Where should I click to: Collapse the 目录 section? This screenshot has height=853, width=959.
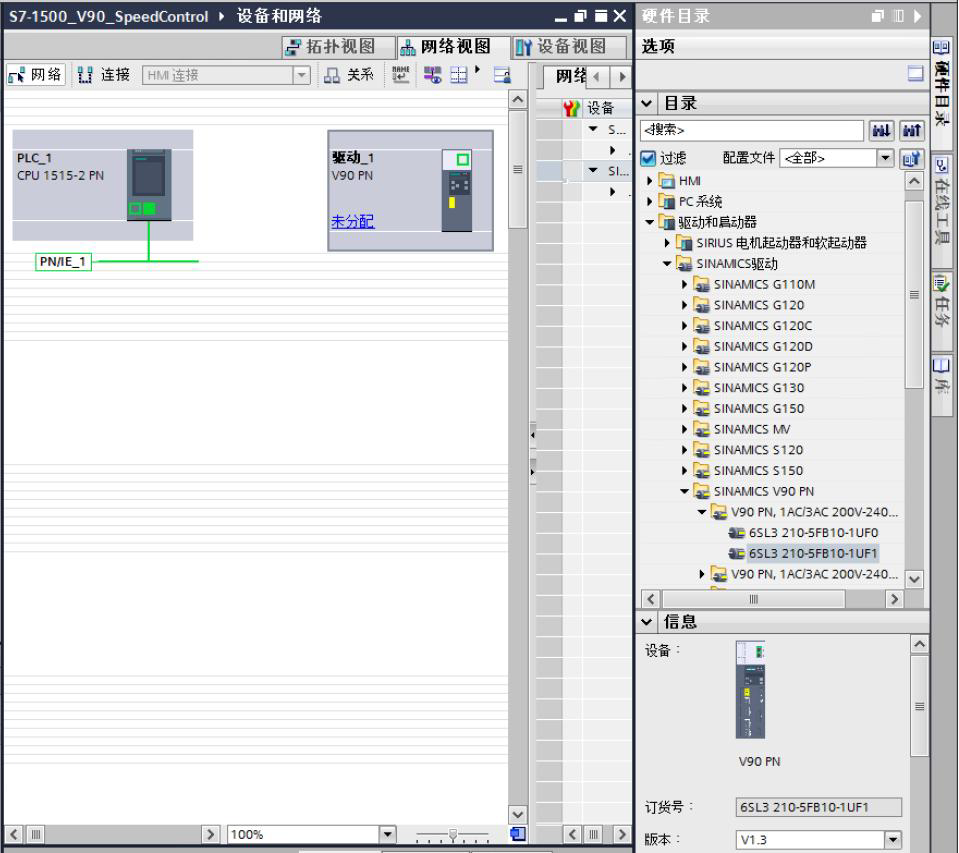(646, 103)
